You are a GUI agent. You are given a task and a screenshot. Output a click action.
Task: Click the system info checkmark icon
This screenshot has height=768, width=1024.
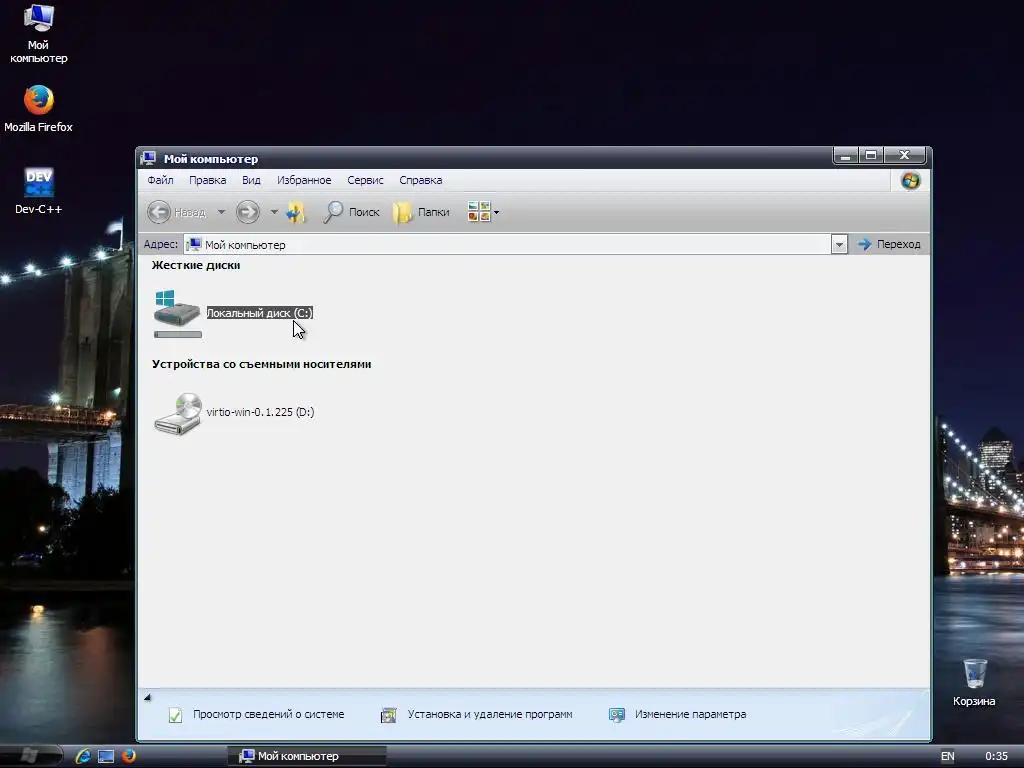[176, 715]
